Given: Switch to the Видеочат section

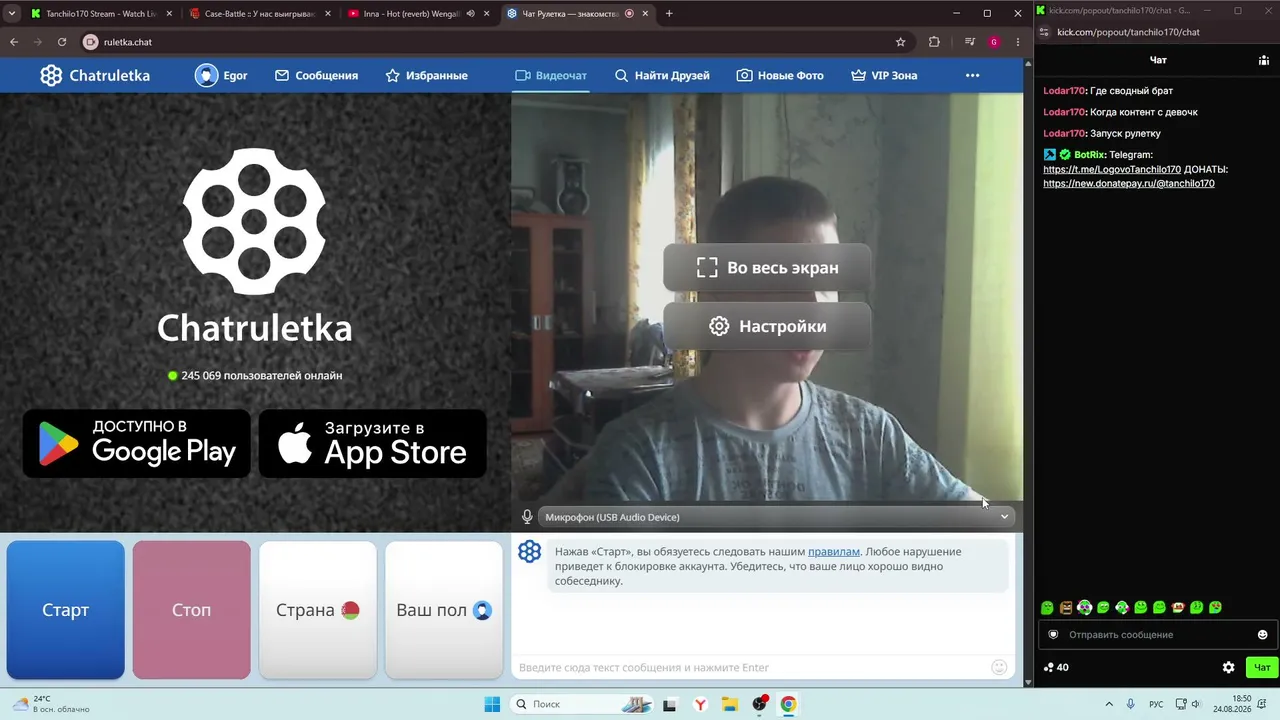Looking at the screenshot, I should click(550, 75).
